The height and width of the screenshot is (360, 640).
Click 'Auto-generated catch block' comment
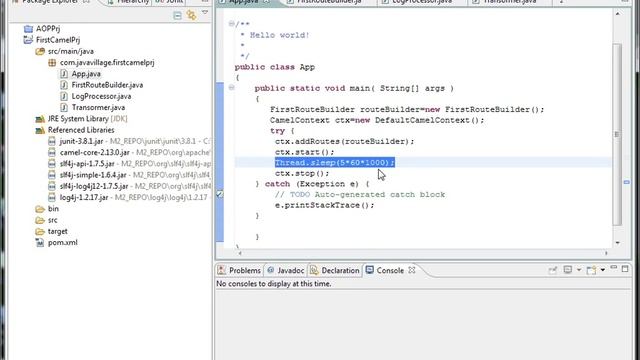380,194
